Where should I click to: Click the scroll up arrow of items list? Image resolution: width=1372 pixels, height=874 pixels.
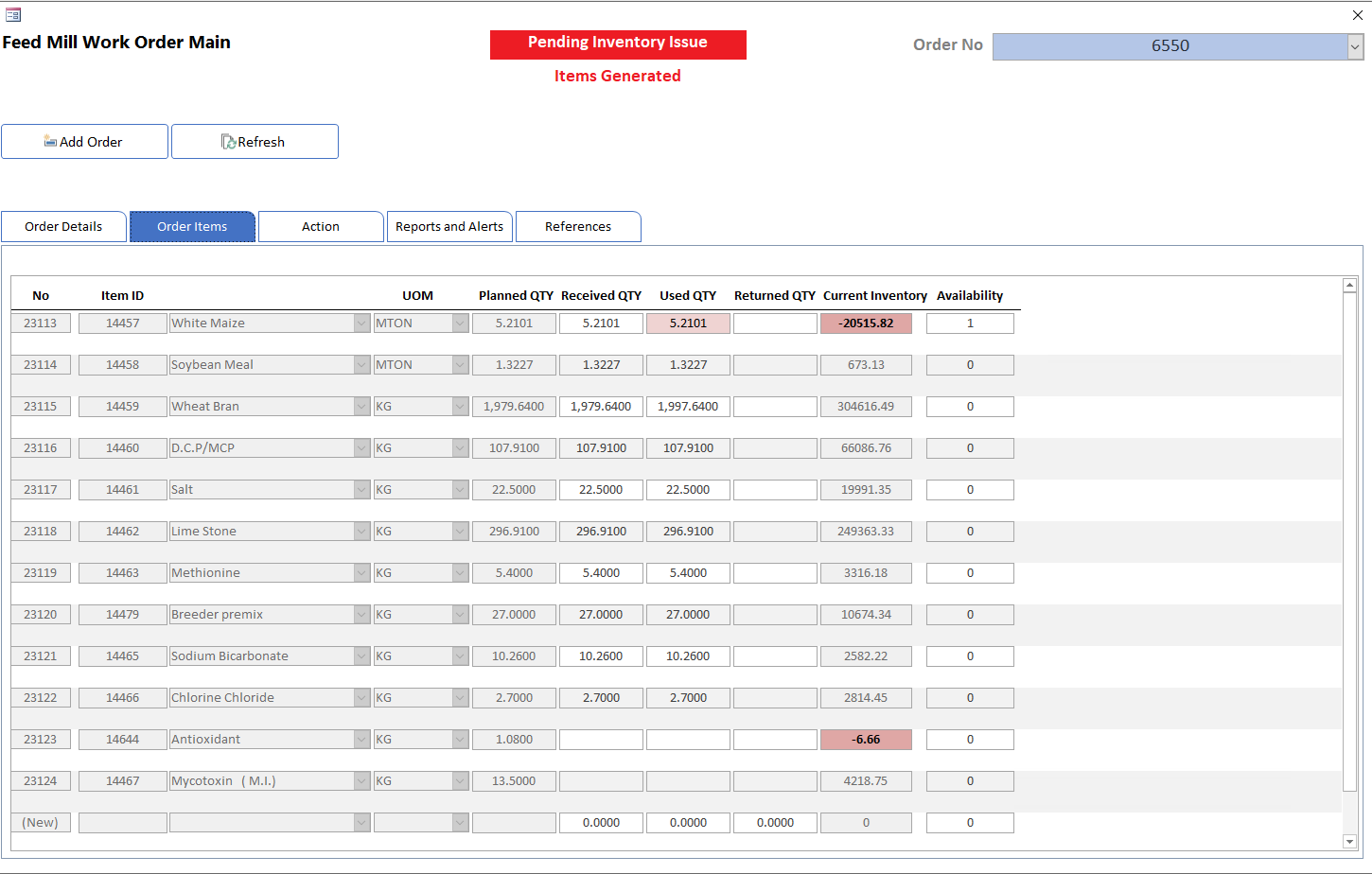tap(1350, 286)
